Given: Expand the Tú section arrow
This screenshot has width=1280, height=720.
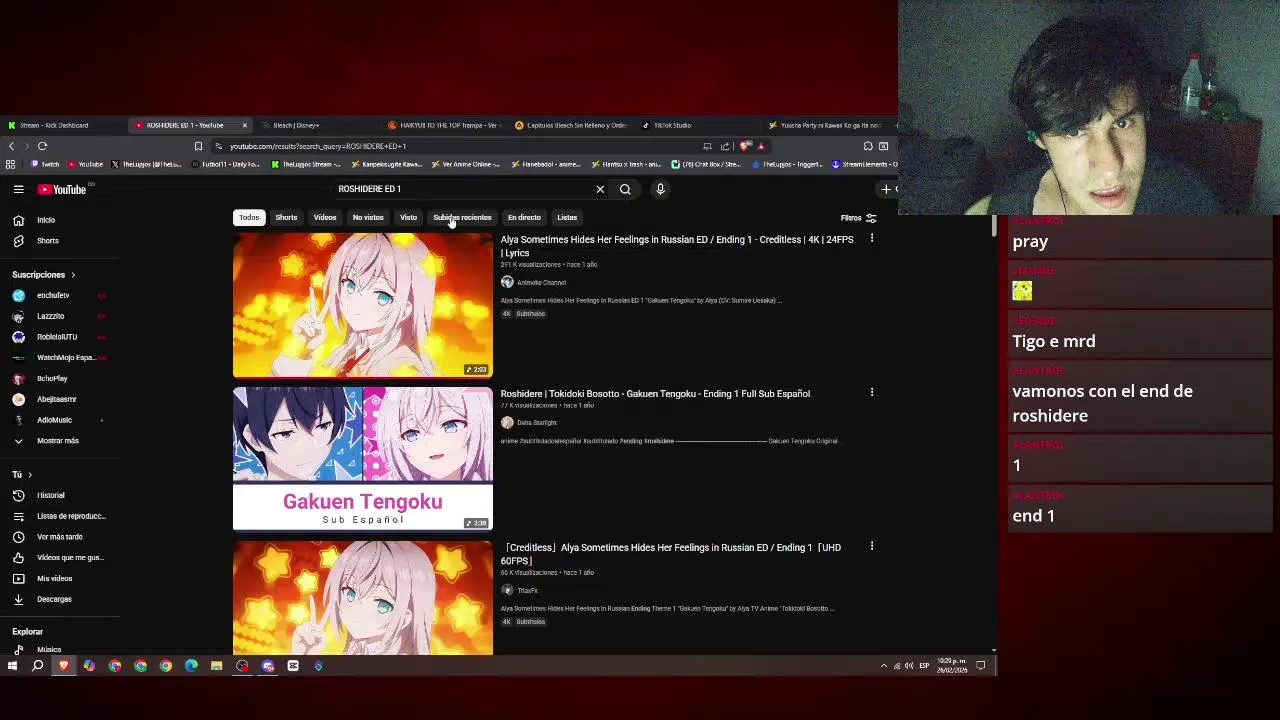Looking at the screenshot, I should (30, 475).
